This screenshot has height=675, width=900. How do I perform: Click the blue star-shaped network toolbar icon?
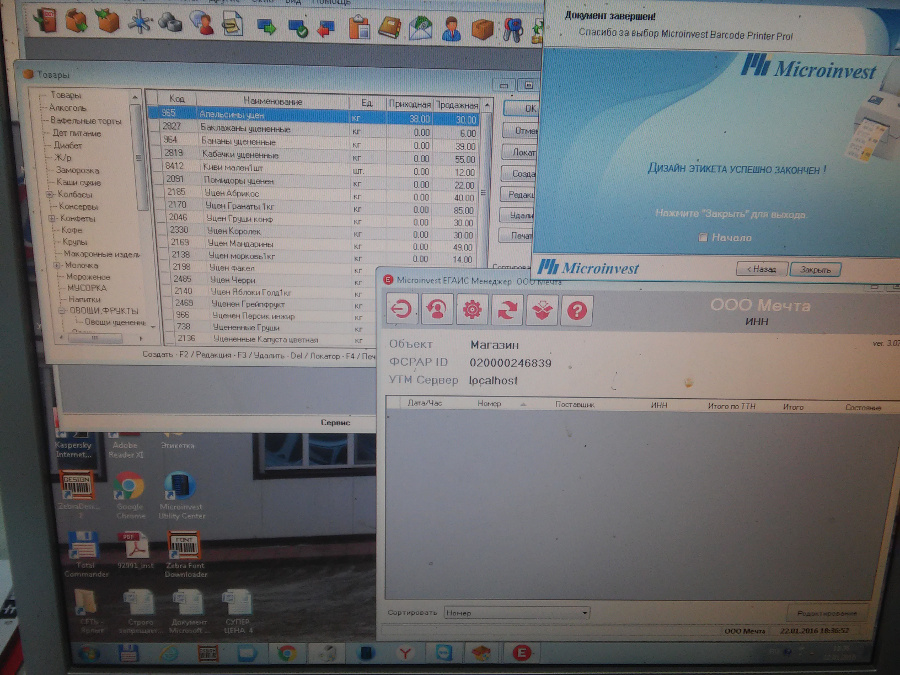pos(139,22)
